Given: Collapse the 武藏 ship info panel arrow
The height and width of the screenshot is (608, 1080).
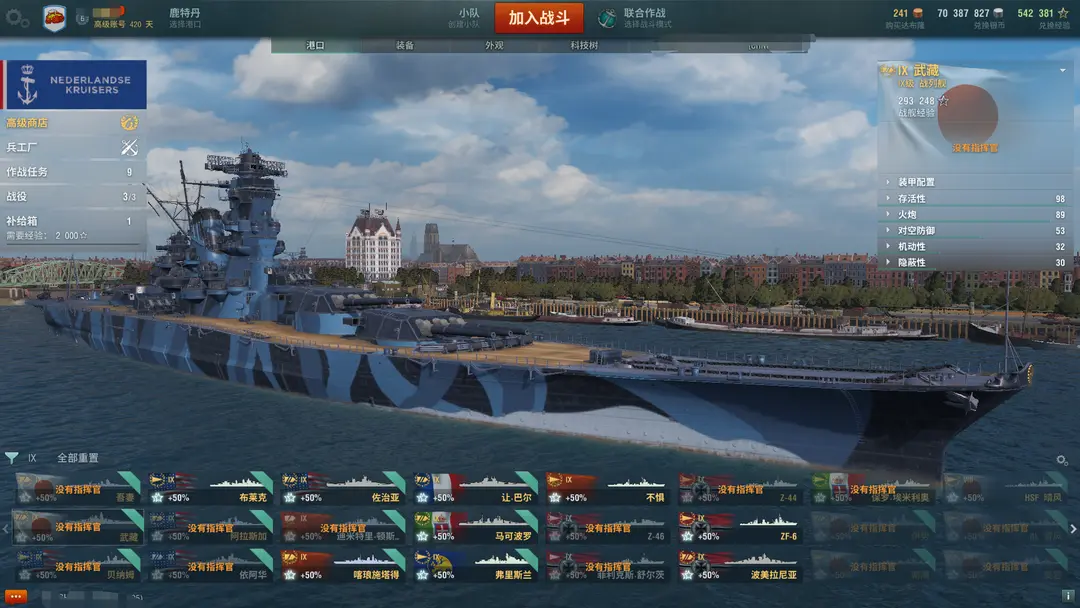Looking at the screenshot, I should (1063, 70).
